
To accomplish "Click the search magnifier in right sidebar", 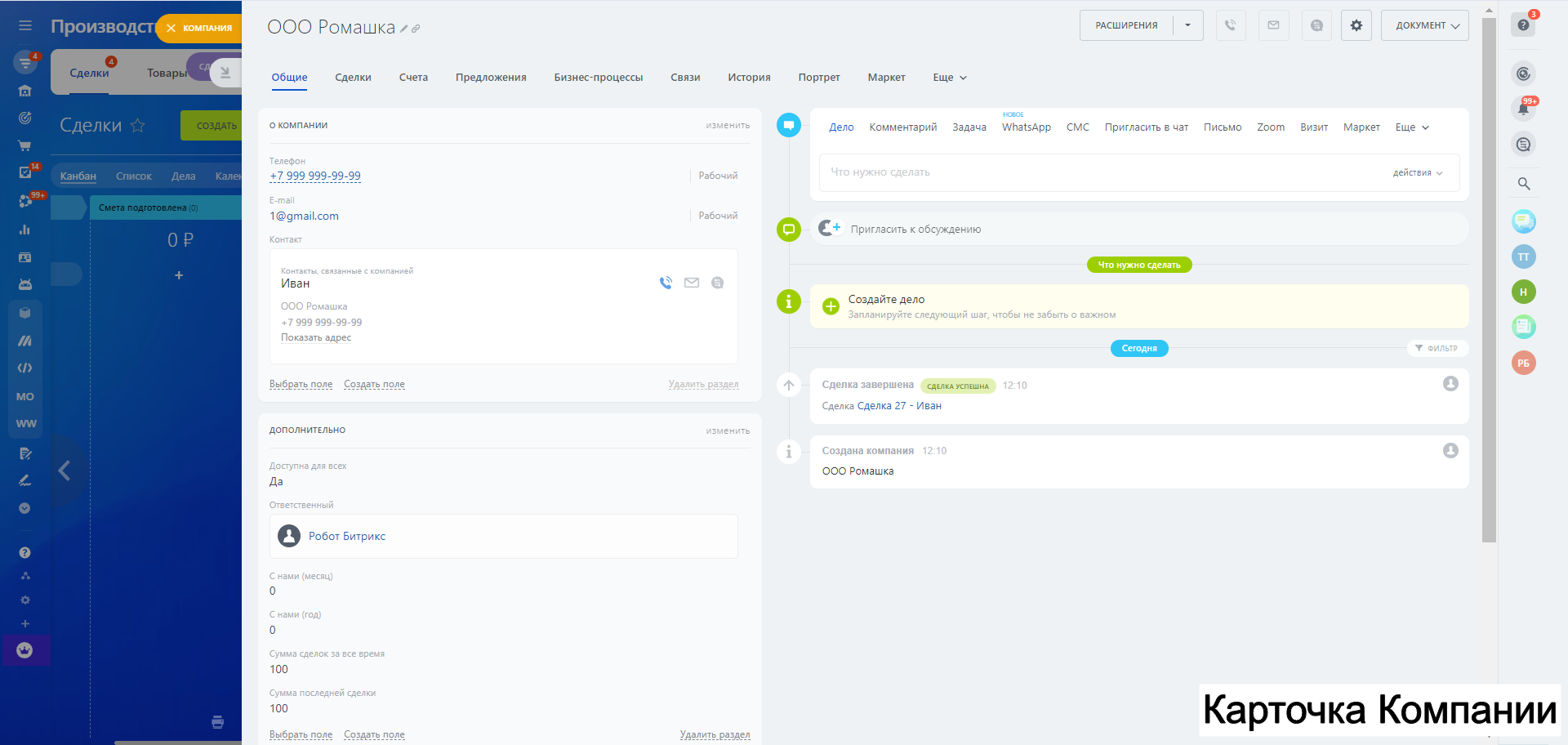I will point(1523,184).
